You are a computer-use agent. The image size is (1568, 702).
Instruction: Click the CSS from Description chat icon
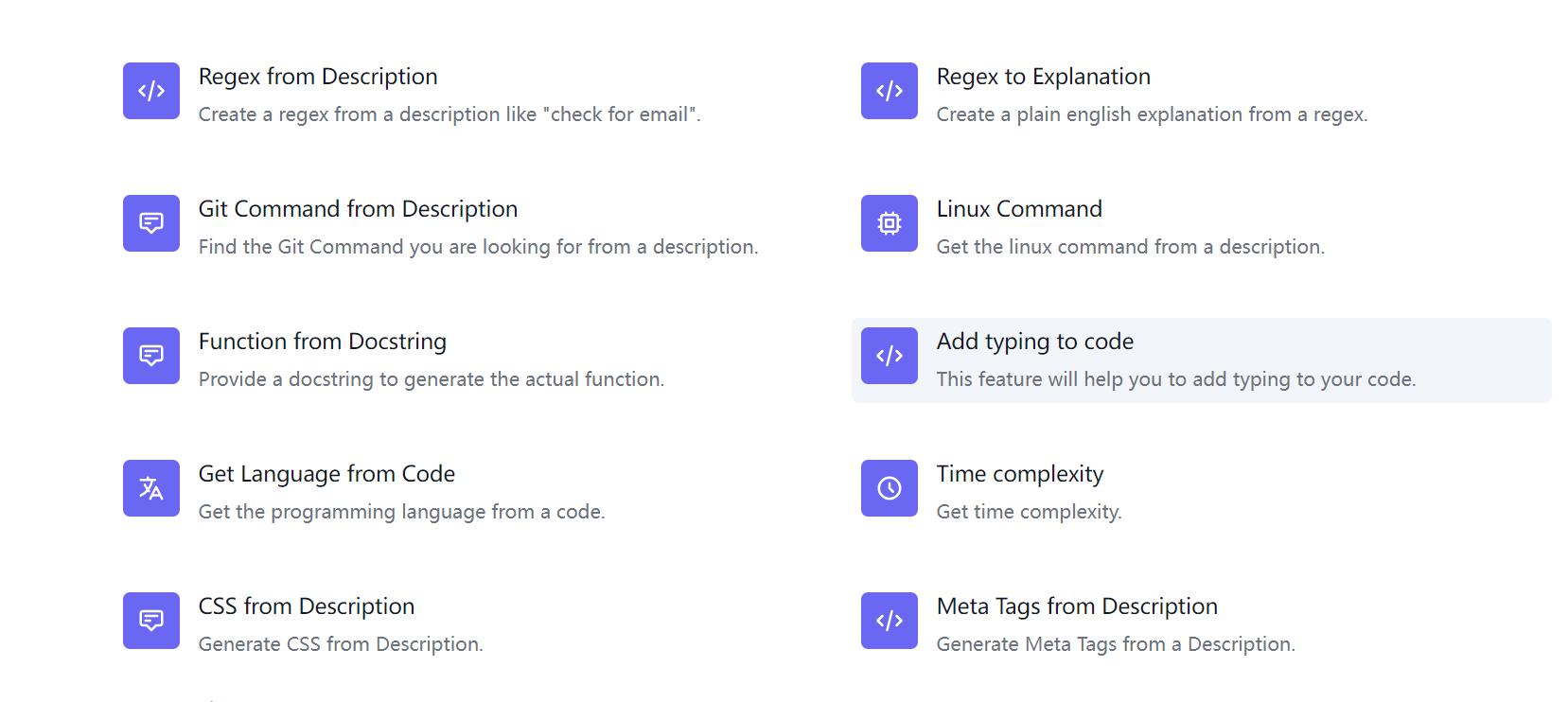151,621
